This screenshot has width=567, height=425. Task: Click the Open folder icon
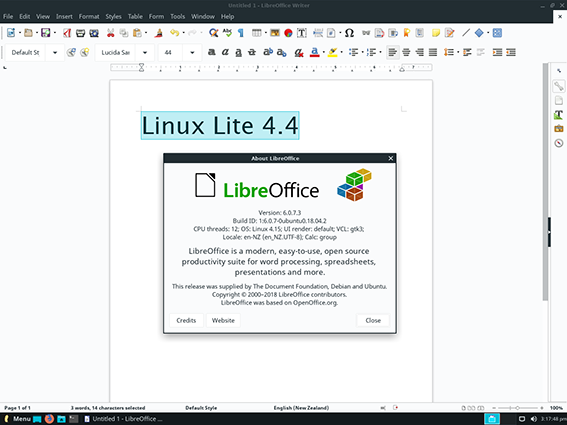(x=28, y=33)
